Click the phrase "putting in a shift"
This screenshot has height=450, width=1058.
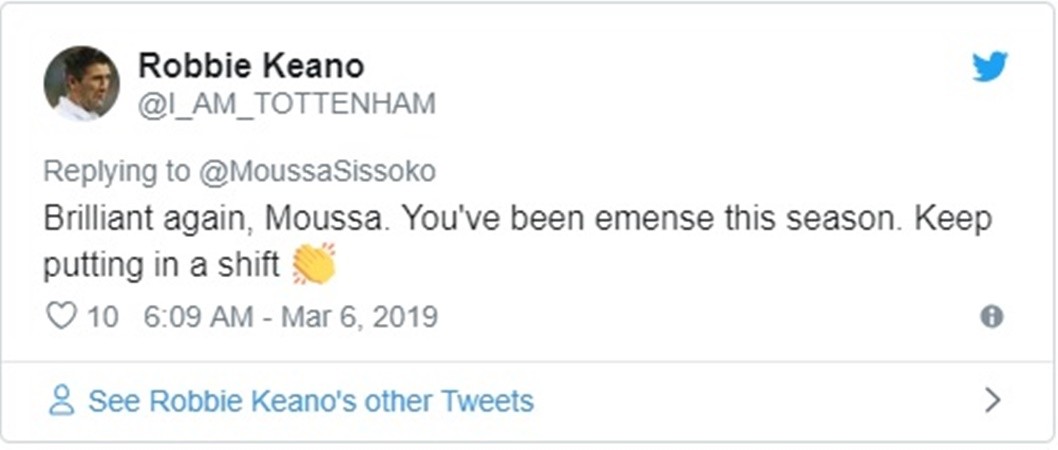(162, 267)
